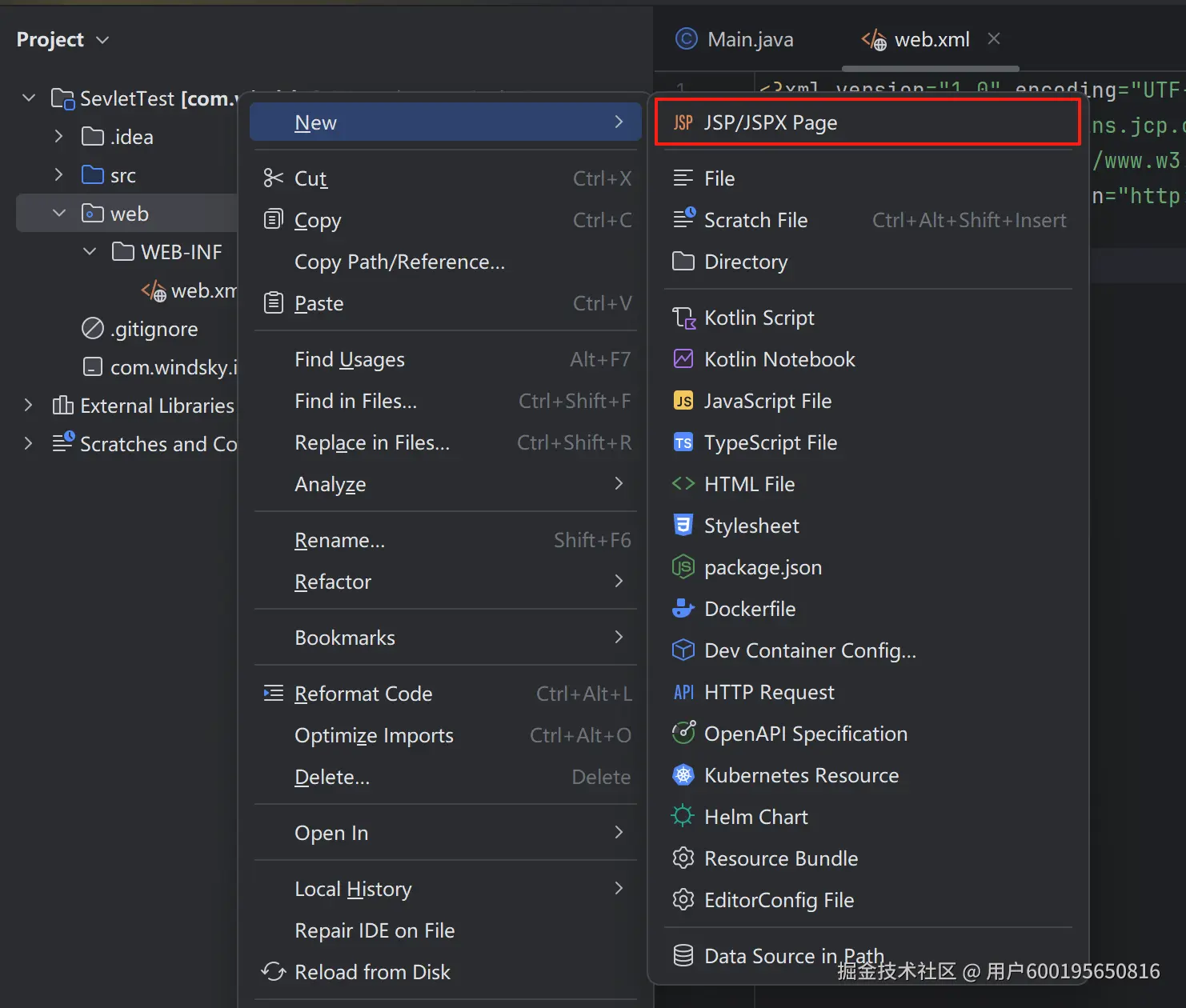Image resolution: width=1186 pixels, height=1008 pixels.
Task: Click the JSP icon next to JSP/JSPX Page
Action: tap(683, 122)
